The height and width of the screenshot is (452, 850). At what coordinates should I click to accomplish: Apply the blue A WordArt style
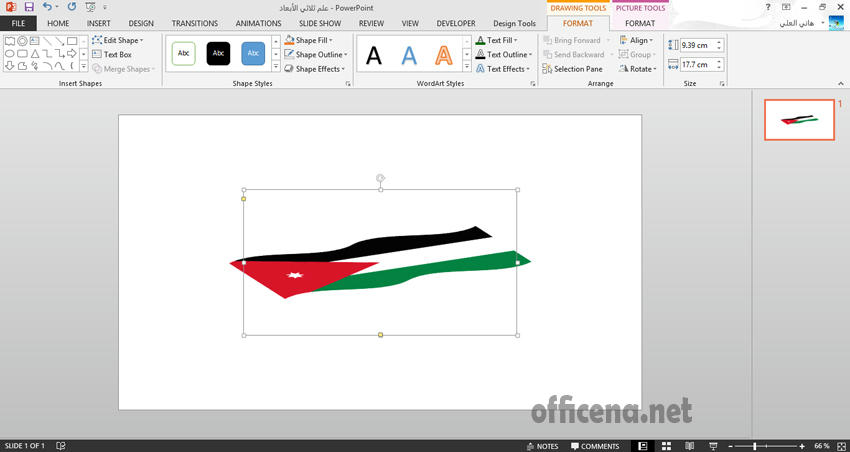409,55
